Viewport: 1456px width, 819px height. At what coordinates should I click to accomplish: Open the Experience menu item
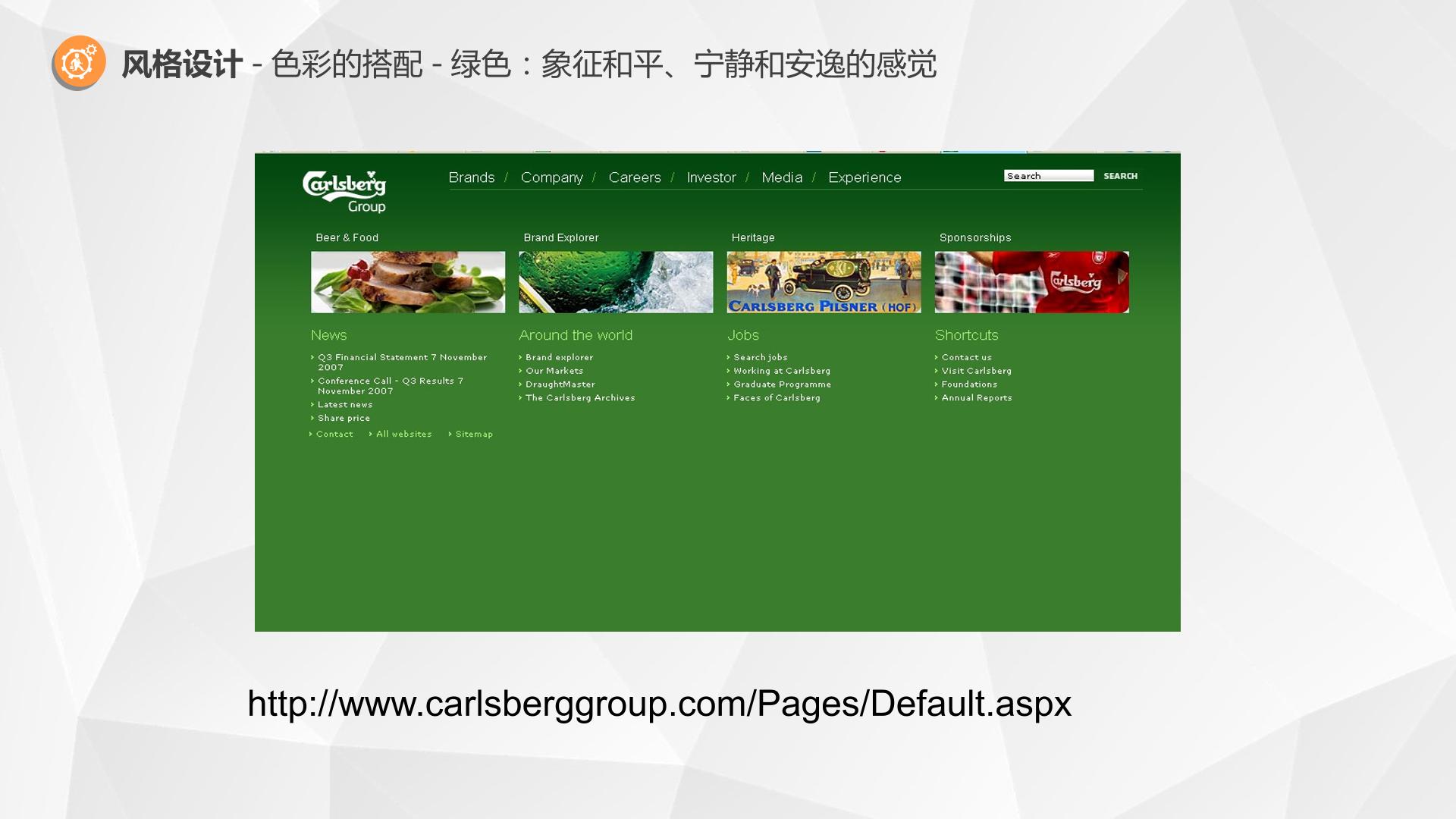(864, 177)
